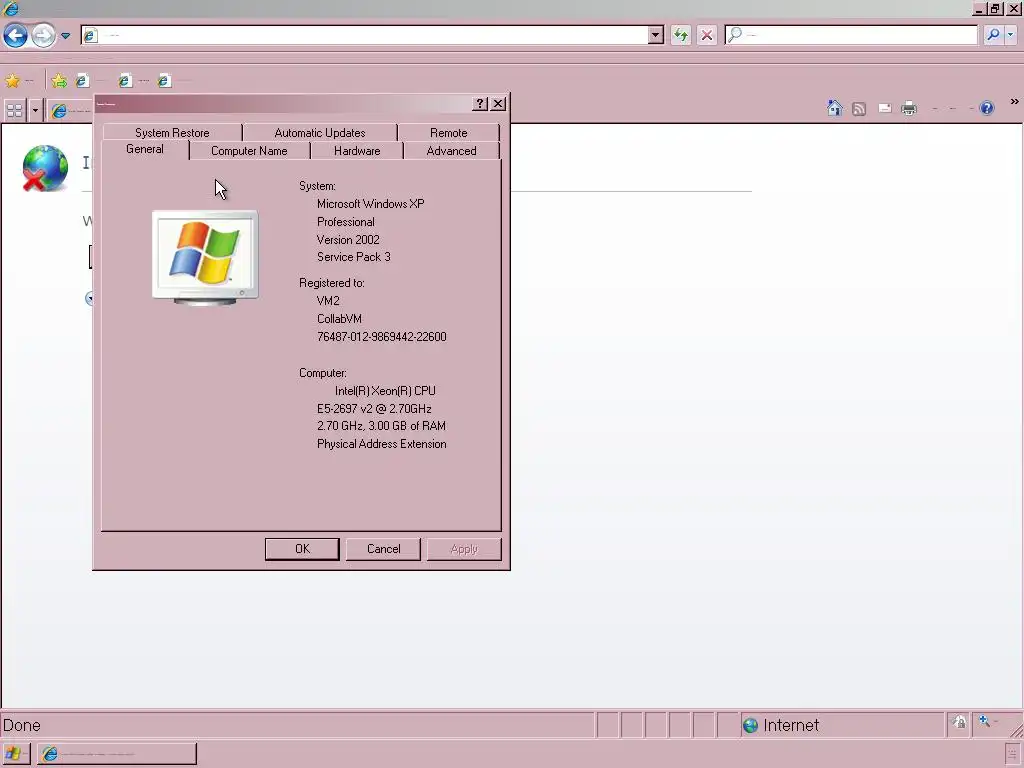Screen dimensions: 1024x768
Task: Switch to the Automatic Updates tab
Action: pos(320,133)
